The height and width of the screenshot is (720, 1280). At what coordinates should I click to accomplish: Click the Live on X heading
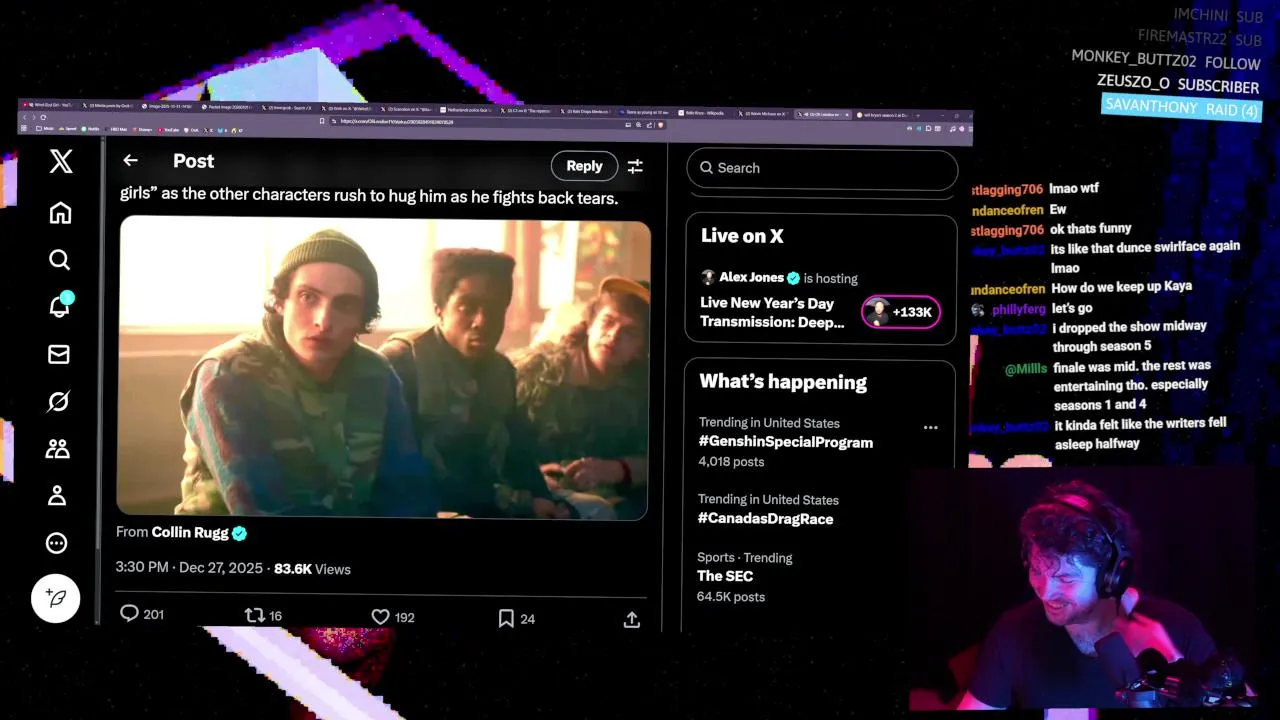click(x=742, y=236)
